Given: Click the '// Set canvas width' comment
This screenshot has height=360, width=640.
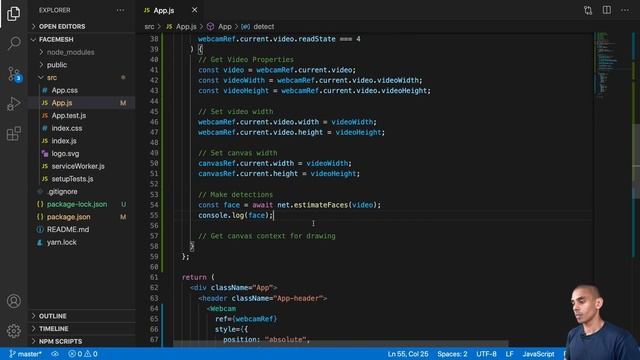Looking at the screenshot, I should tap(238, 153).
